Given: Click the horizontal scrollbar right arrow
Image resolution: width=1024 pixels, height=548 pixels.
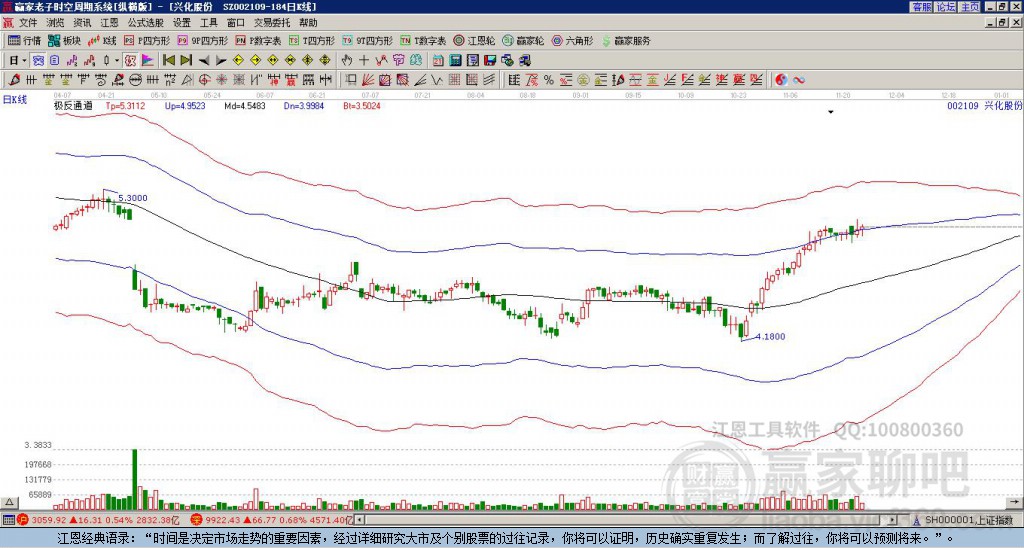Looking at the screenshot, I should (x=892, y=520).
